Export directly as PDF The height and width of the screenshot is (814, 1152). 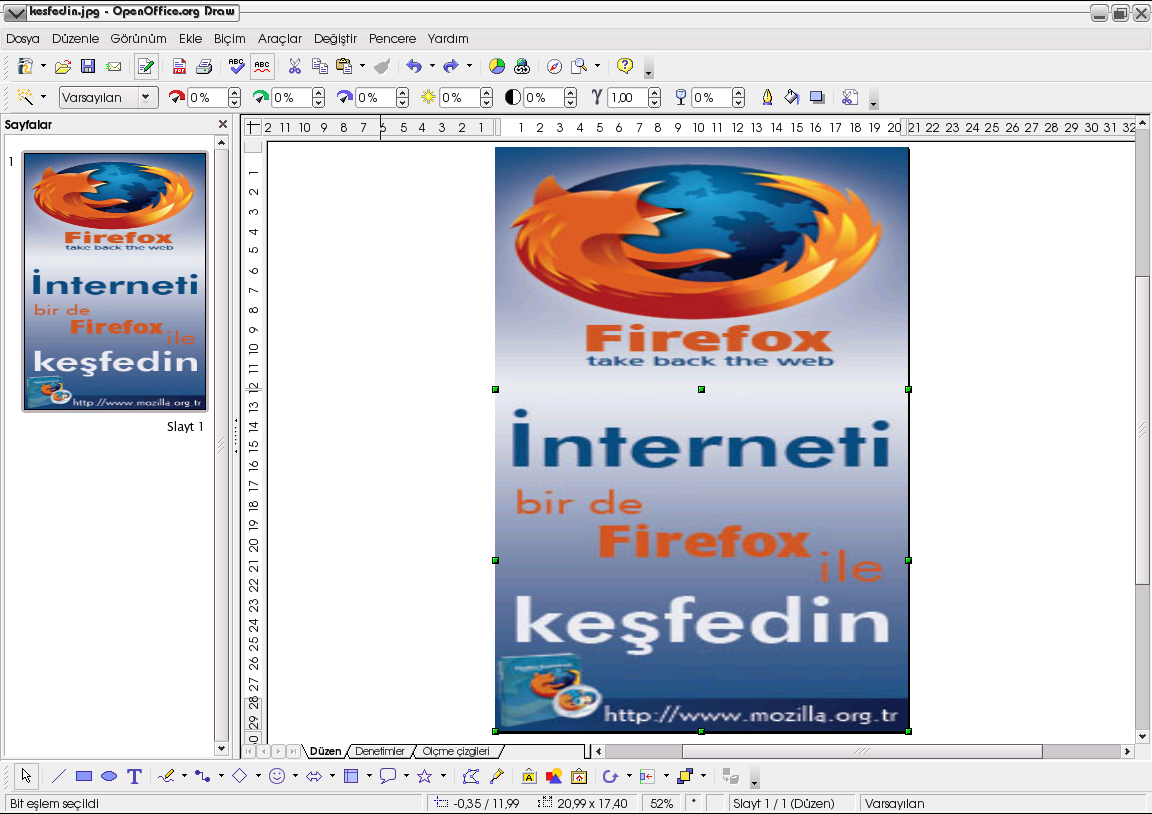(179, 67)
